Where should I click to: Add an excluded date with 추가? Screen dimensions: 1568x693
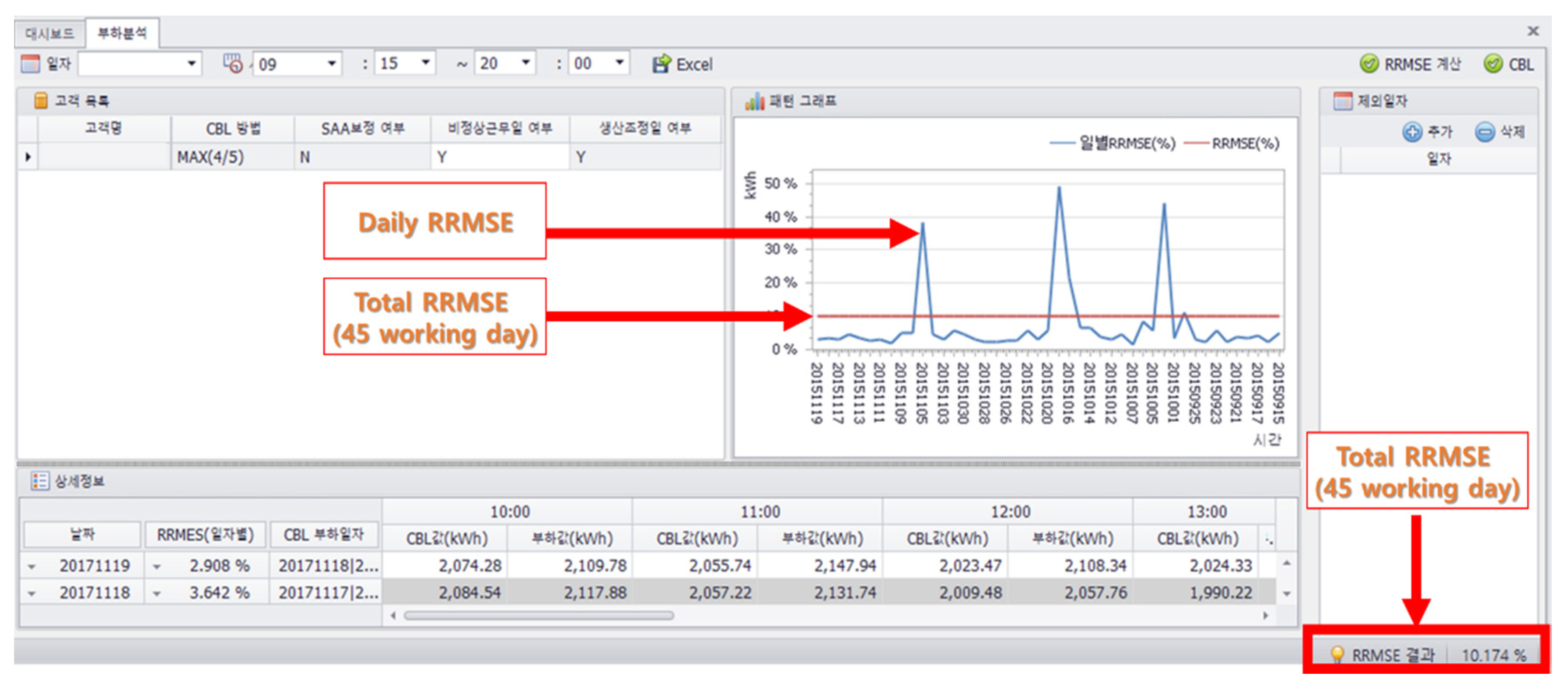point(1428,132)
